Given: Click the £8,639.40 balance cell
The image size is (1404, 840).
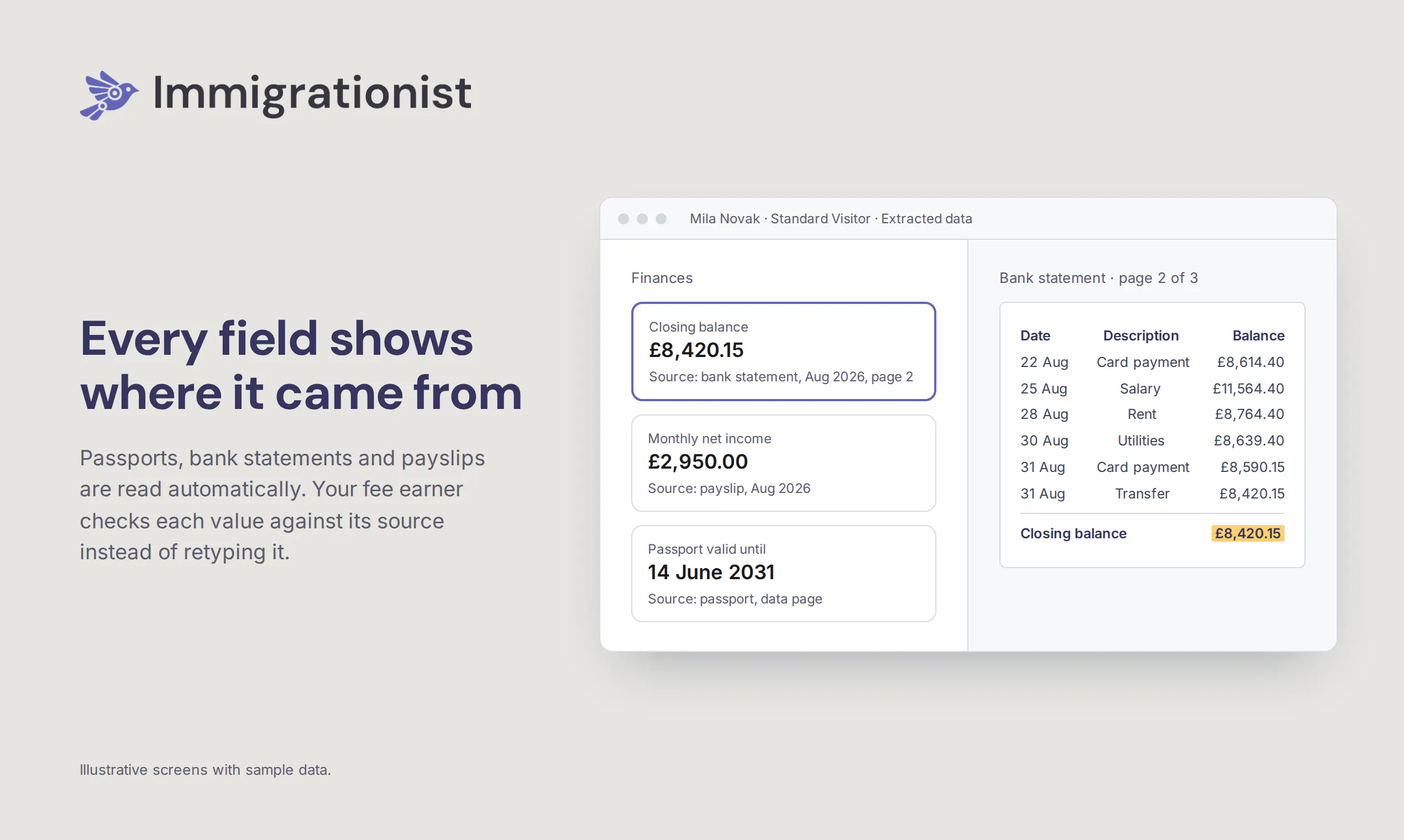Looking at the screenshot, I should click(x=1249, y=441).
